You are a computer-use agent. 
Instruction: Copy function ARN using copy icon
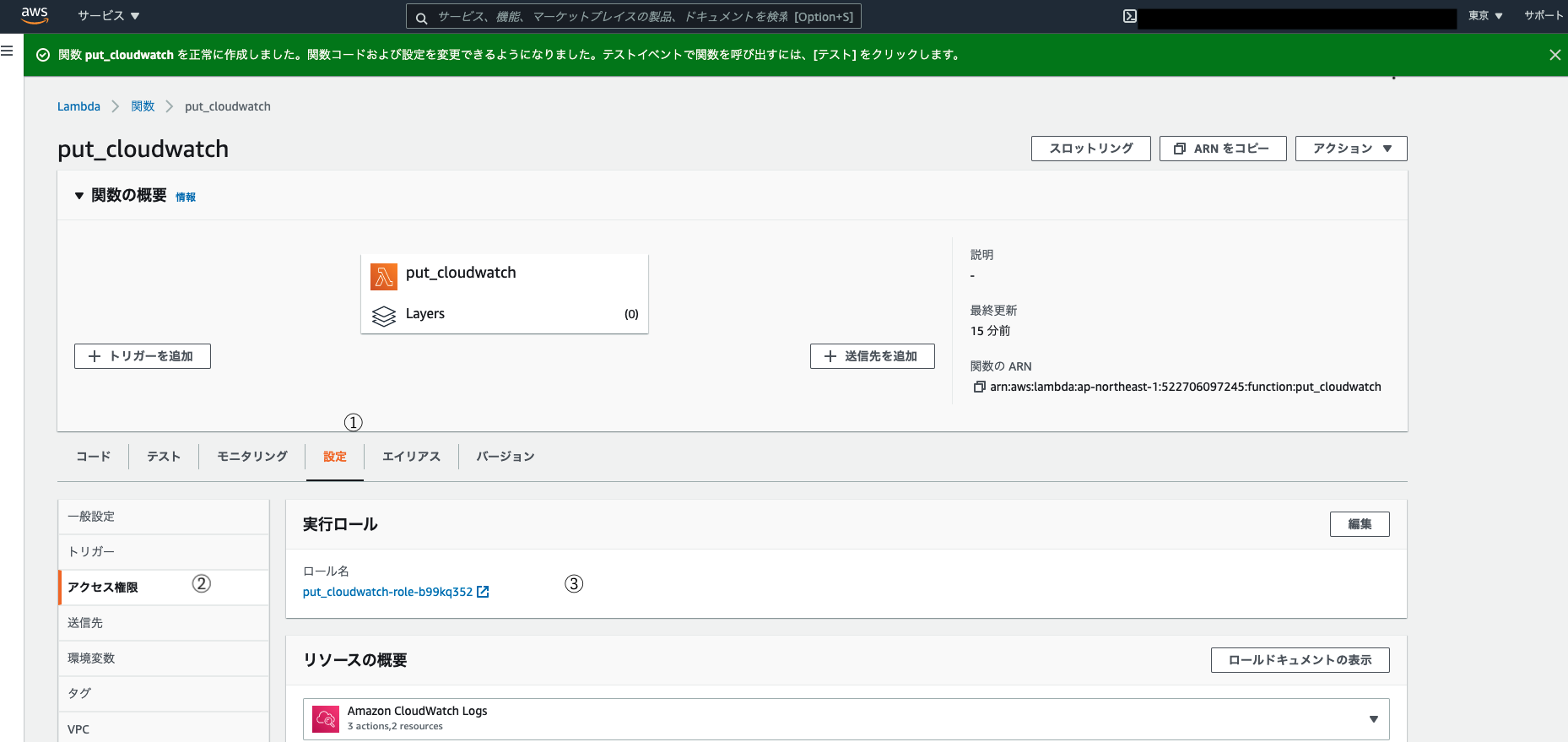[x=979, y=387]
